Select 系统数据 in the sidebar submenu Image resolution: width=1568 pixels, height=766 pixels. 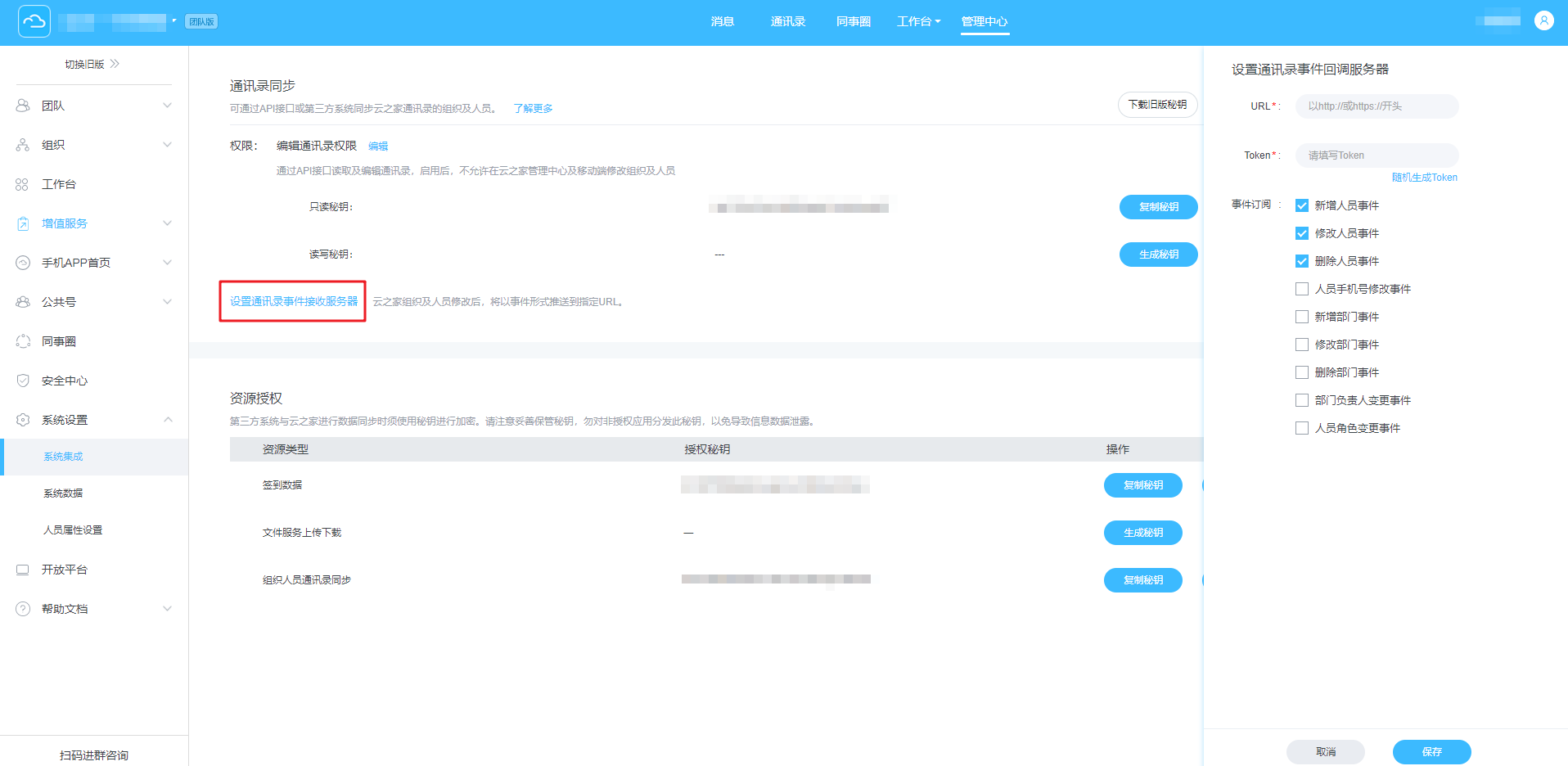tap(63, 493)
